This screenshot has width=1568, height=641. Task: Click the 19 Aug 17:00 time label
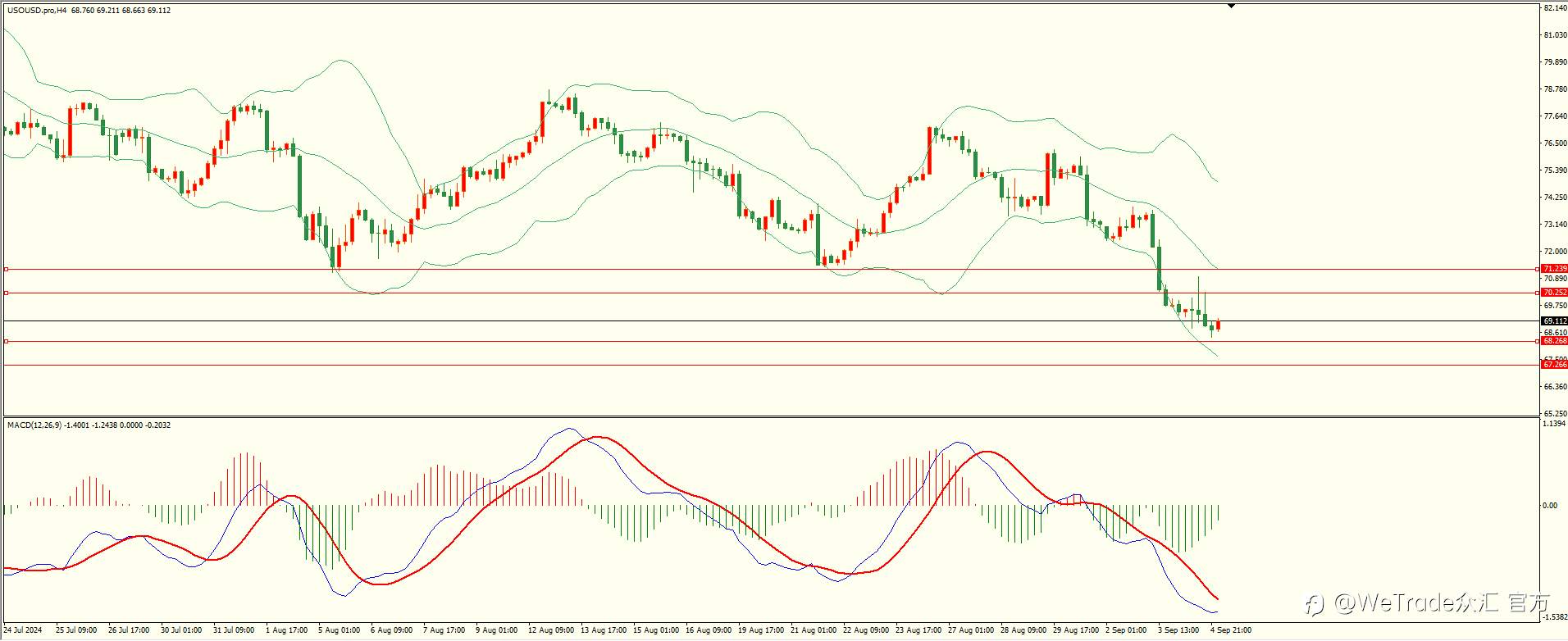tap(762, 630)
